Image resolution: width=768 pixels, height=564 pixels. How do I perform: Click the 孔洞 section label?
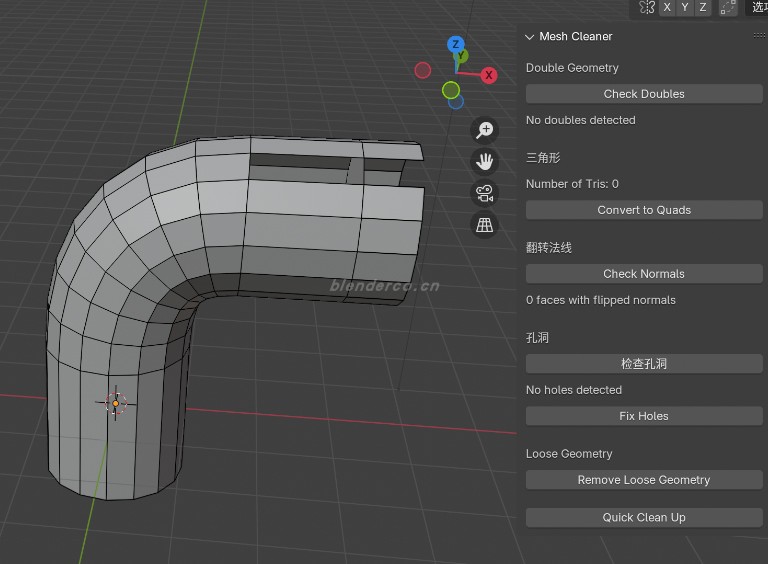(x=537, y=338)
